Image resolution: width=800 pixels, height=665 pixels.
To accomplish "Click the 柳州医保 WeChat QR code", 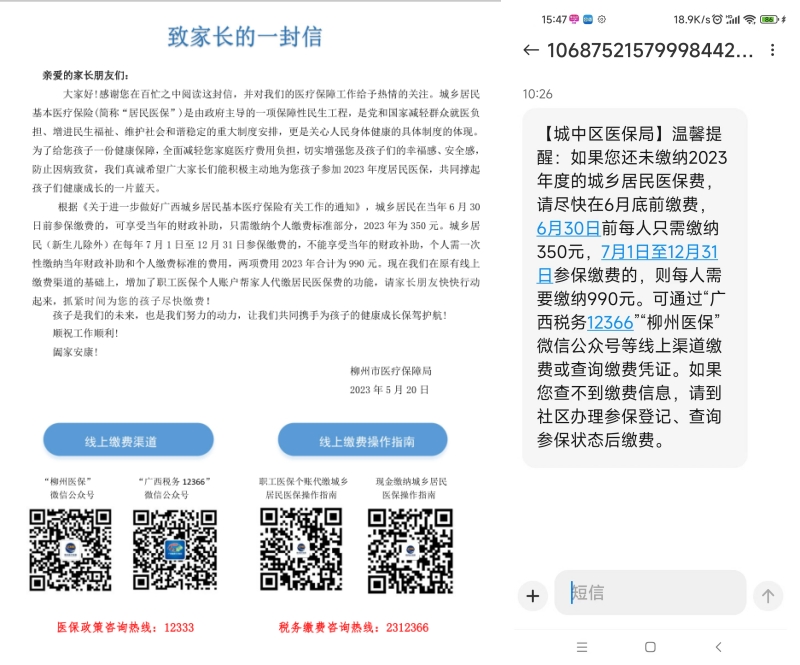I will pyautogui.click(x=70, y=550).
